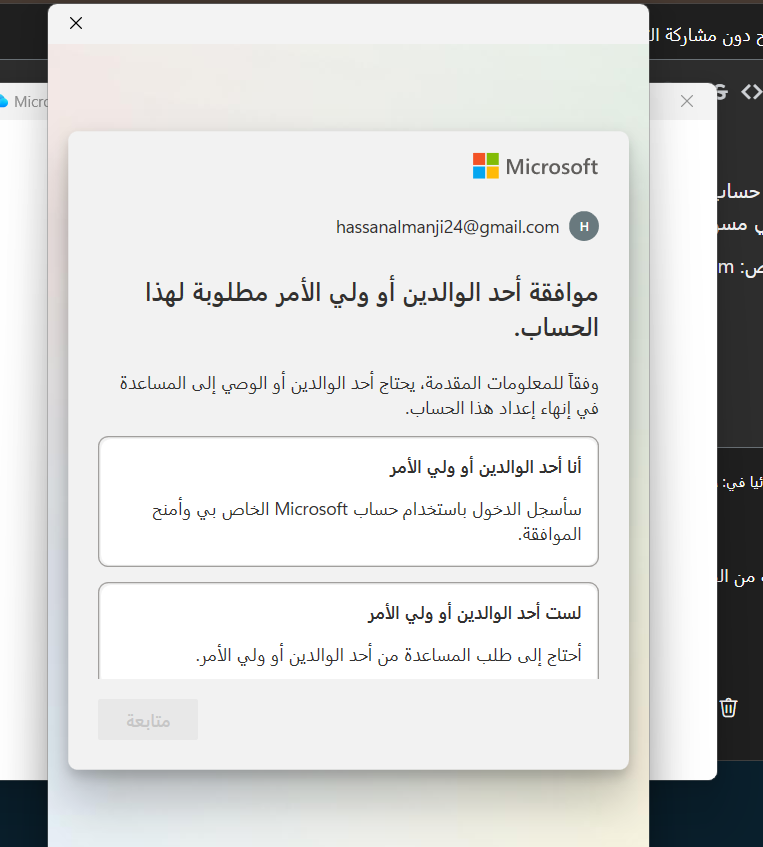Click the text سأسجل الدخول باستخدام حساب Microsoft

[428, 509]
